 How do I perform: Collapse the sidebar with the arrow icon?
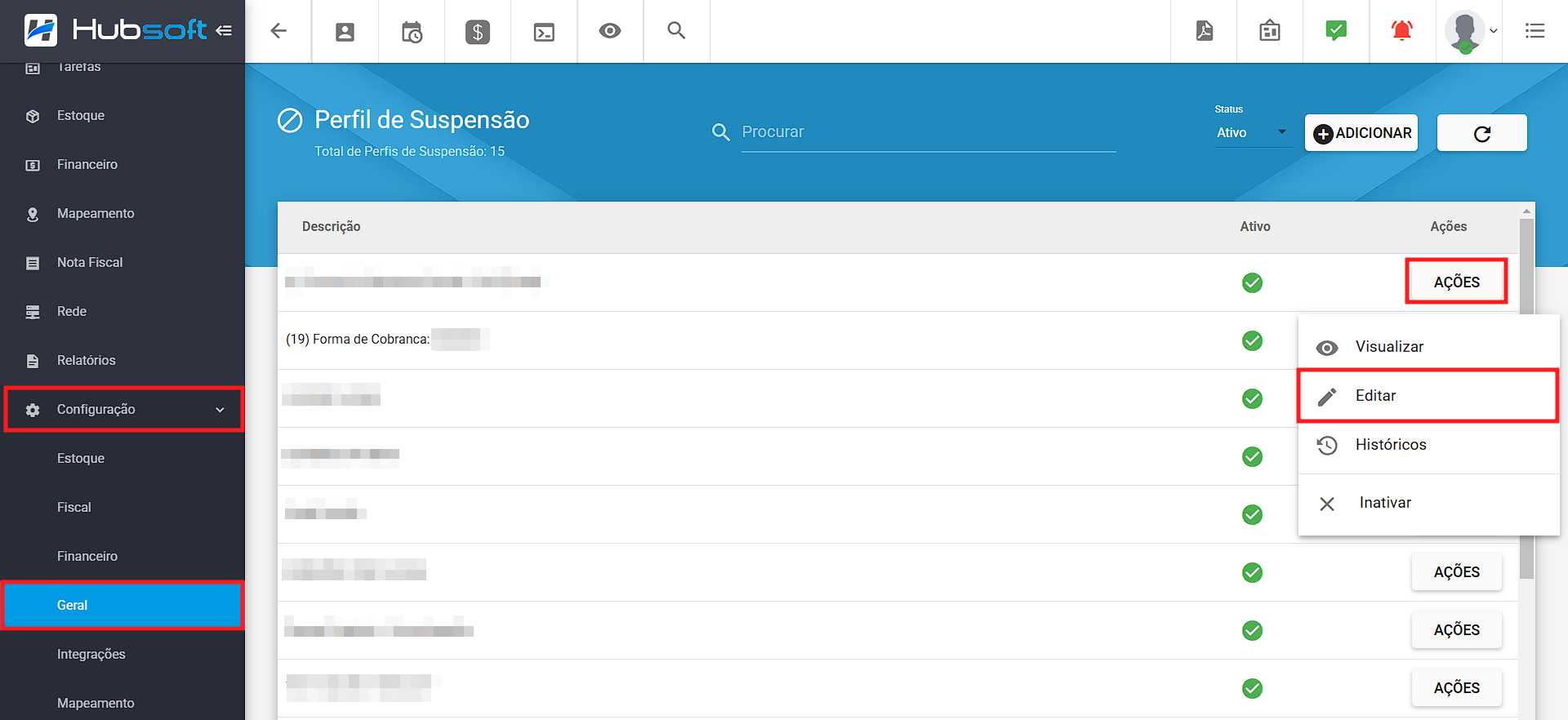(224, 30)
